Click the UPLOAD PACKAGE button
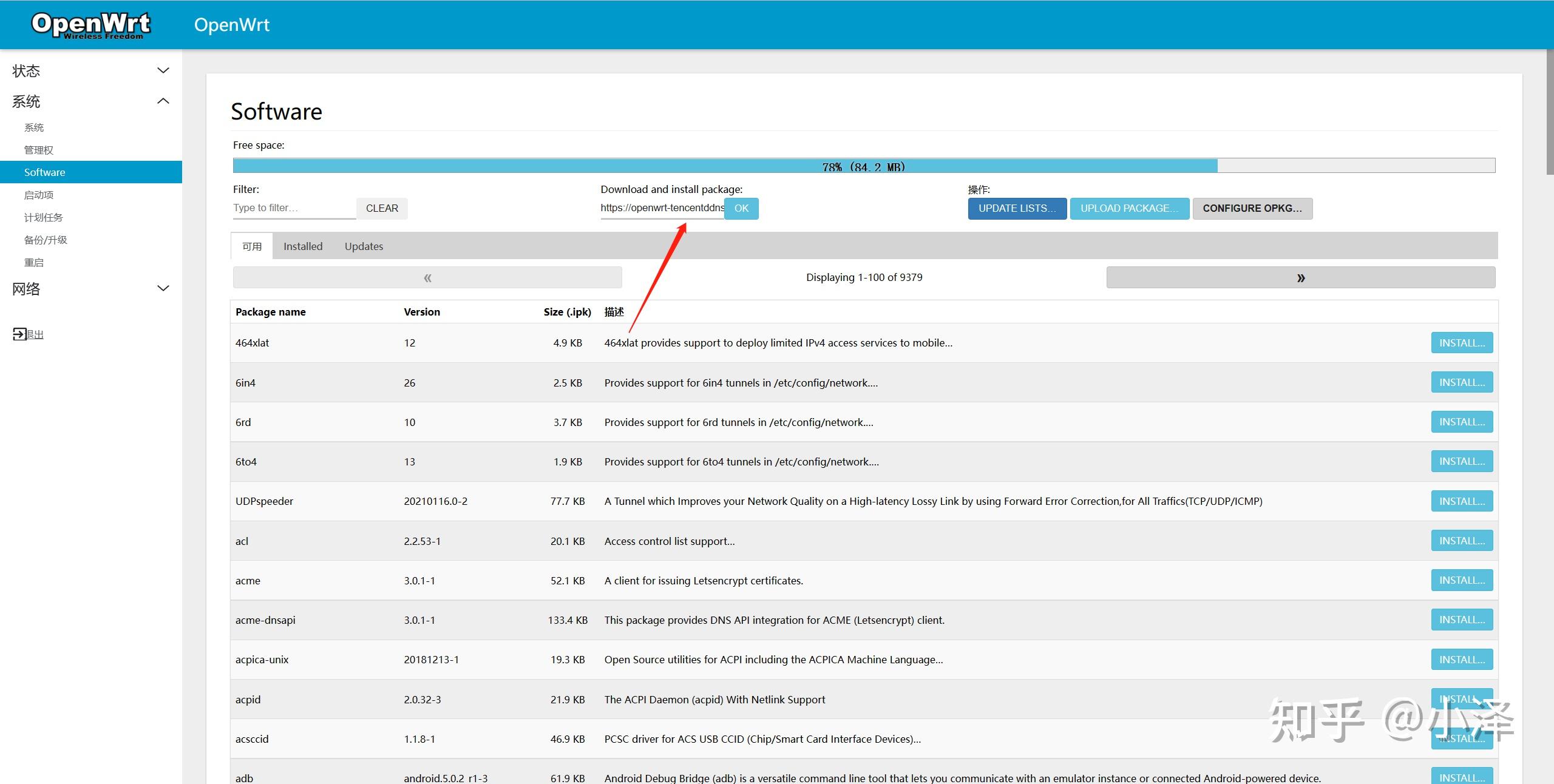 1129,208
